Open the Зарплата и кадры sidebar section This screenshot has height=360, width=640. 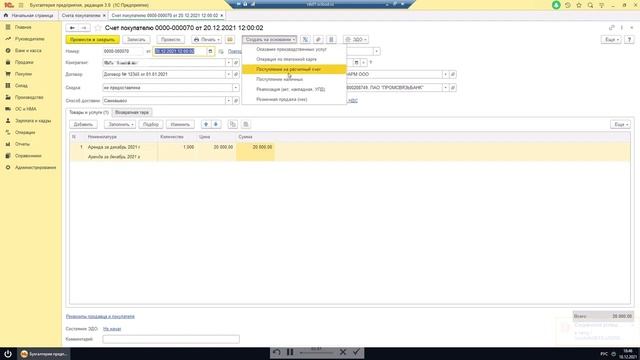click(33, 121)
